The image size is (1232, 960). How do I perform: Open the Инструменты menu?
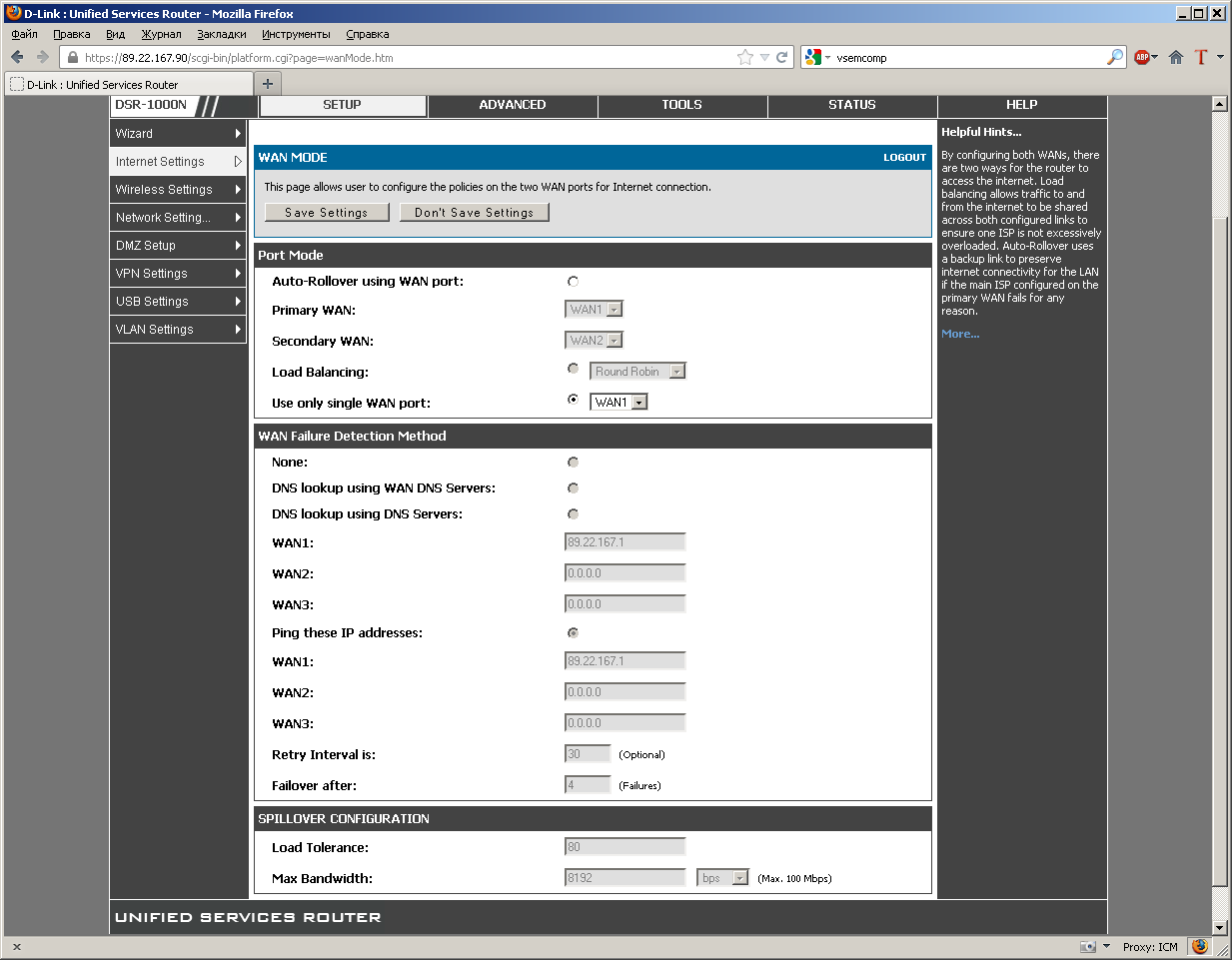pyautogui.click(x=296, y=34)
